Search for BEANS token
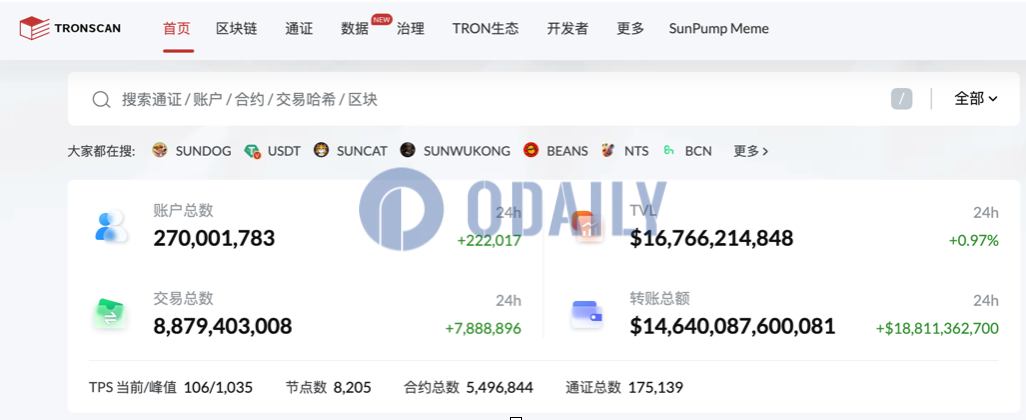Image resolution: width=1026 pixels, height=420 pixels. pyautogui.click(x=567, y=151)
